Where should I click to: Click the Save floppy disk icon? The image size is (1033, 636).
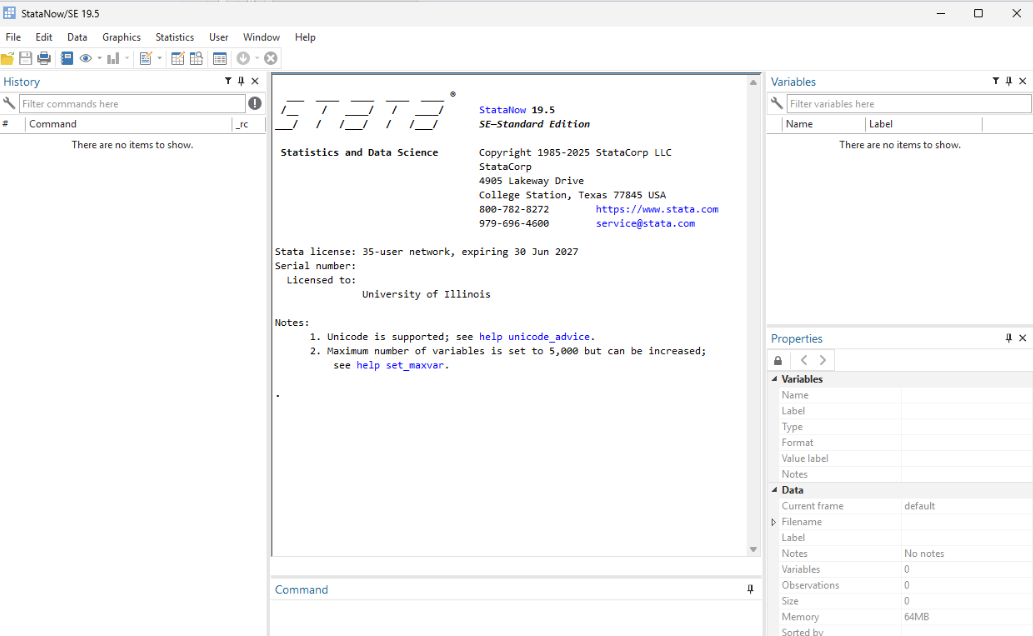(x=26, y=59)
